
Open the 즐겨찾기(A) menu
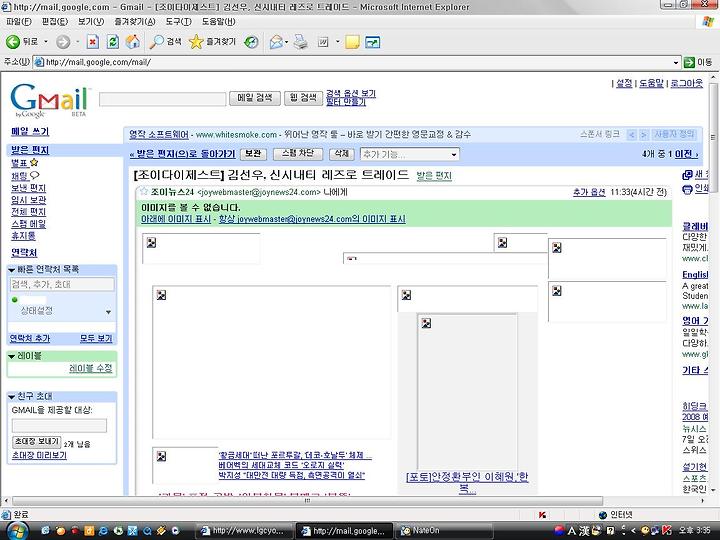[135, 22]
